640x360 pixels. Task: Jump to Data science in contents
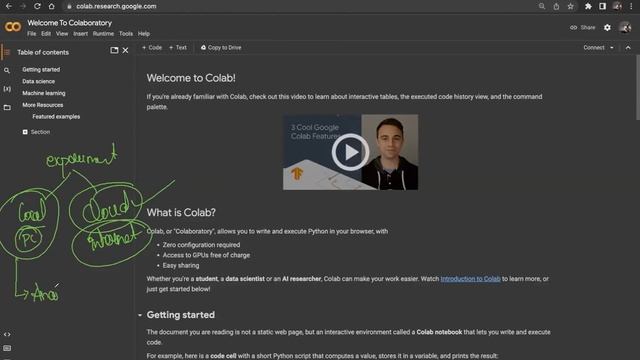coord(38,81)
